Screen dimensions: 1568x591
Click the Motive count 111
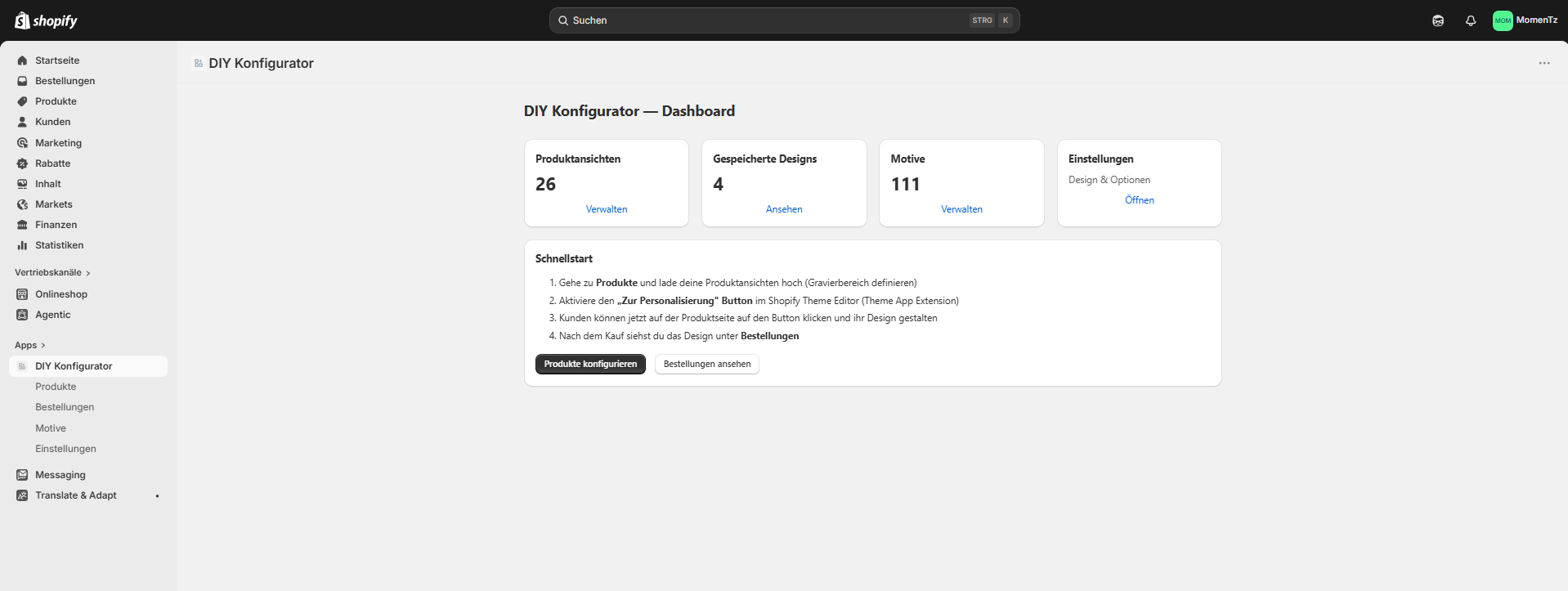[905, 185]
